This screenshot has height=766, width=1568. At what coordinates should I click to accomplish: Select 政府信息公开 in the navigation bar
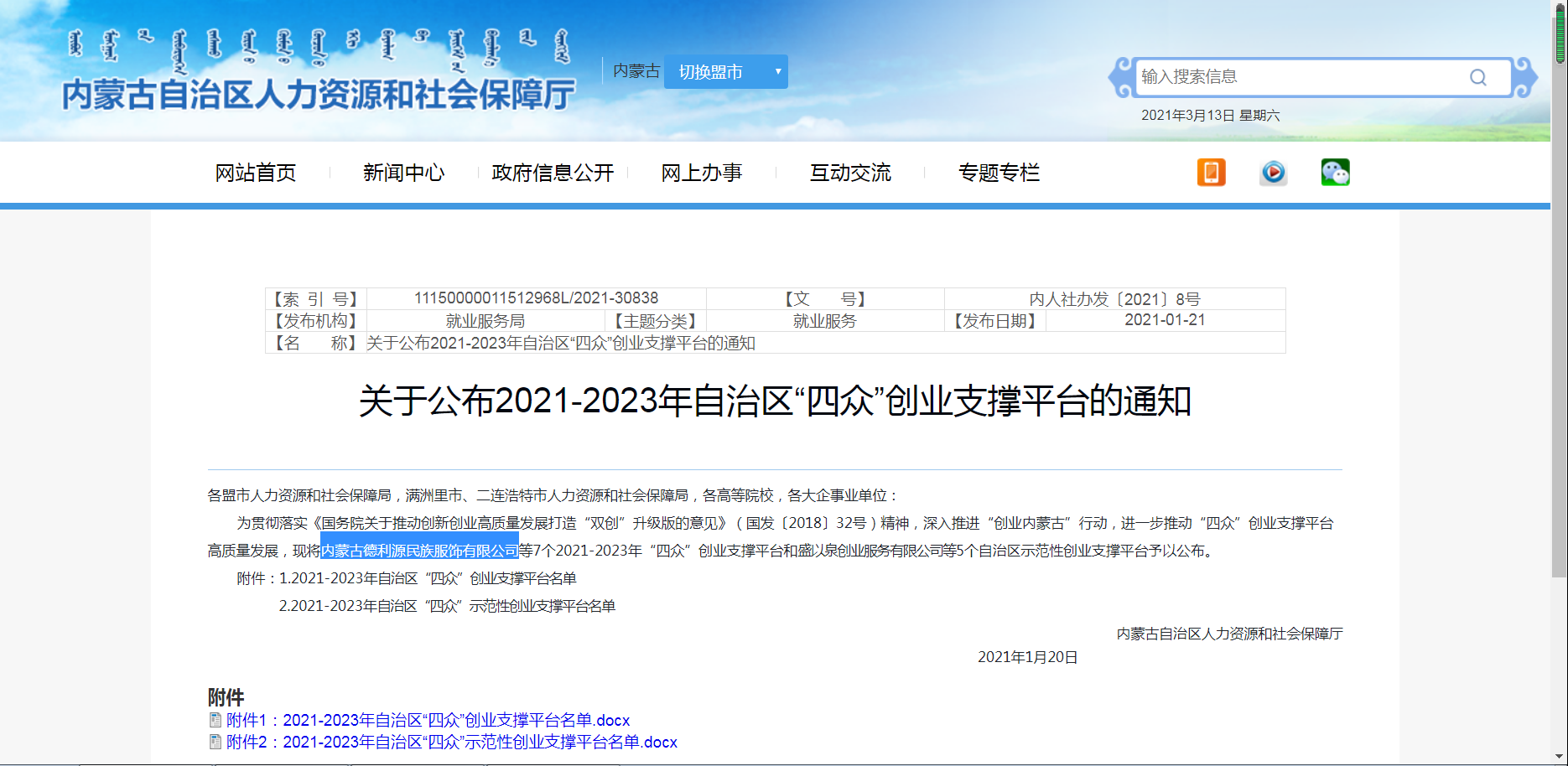pyautogui.click(x=552, y=173)
